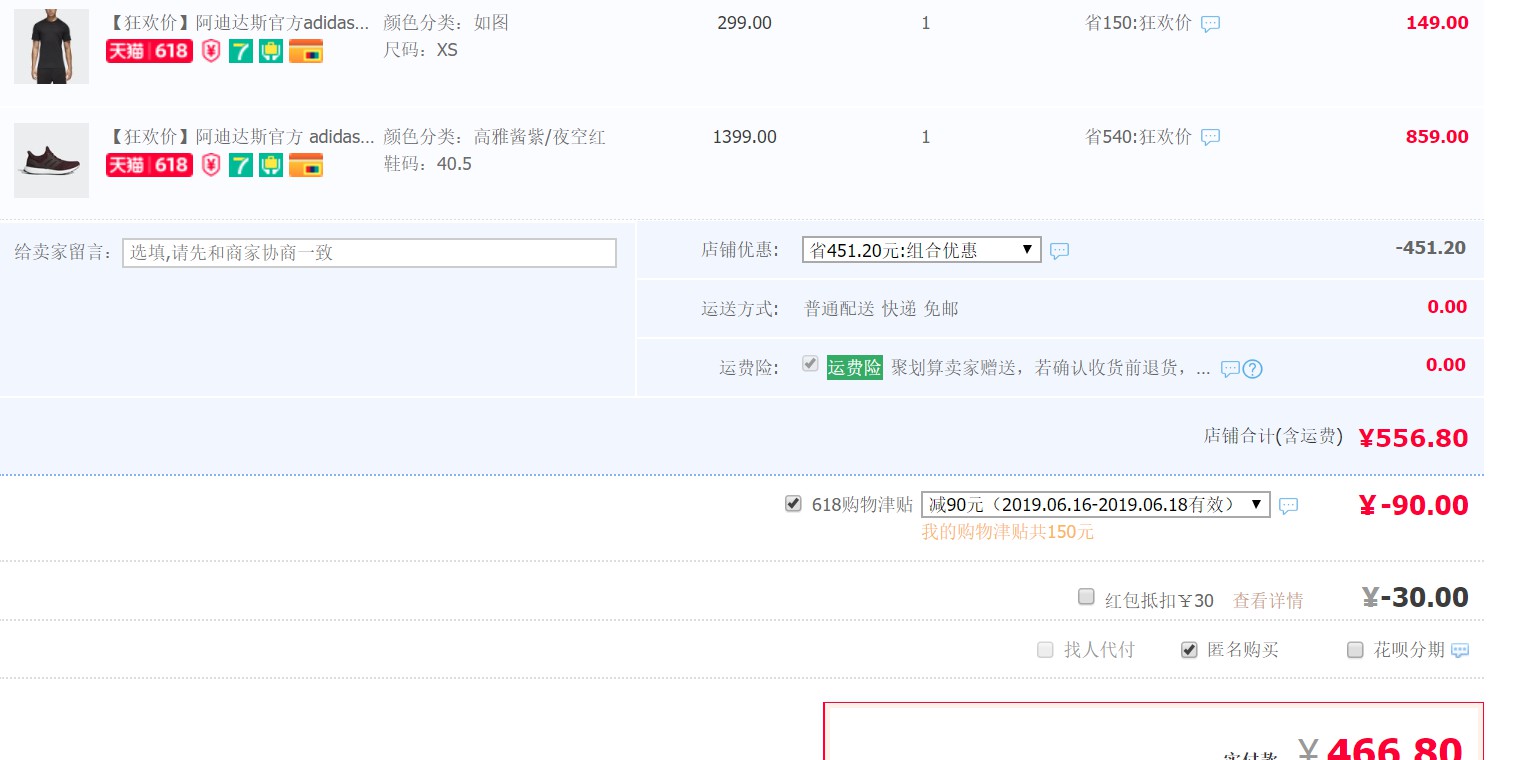This screenshot has width=1519, height=760.
Task: Open info bubble beside 店铺优惠 dropdown
Action: [1059, 251]
